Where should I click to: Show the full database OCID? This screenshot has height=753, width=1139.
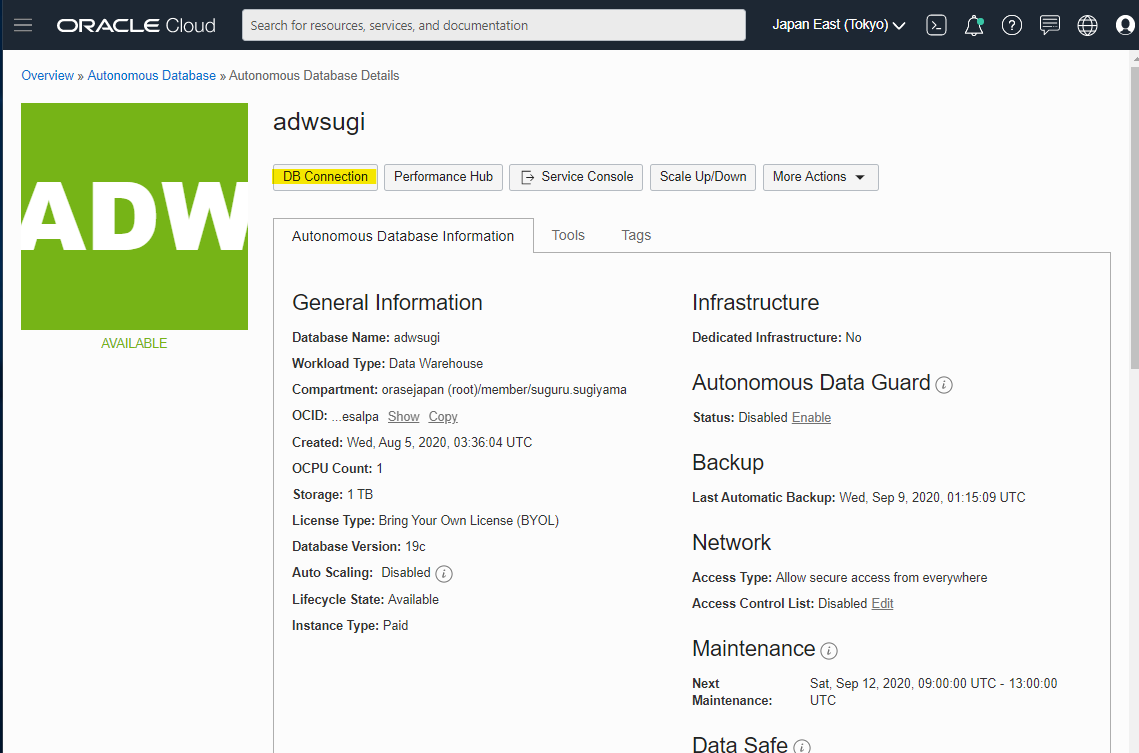click(403, 416)
